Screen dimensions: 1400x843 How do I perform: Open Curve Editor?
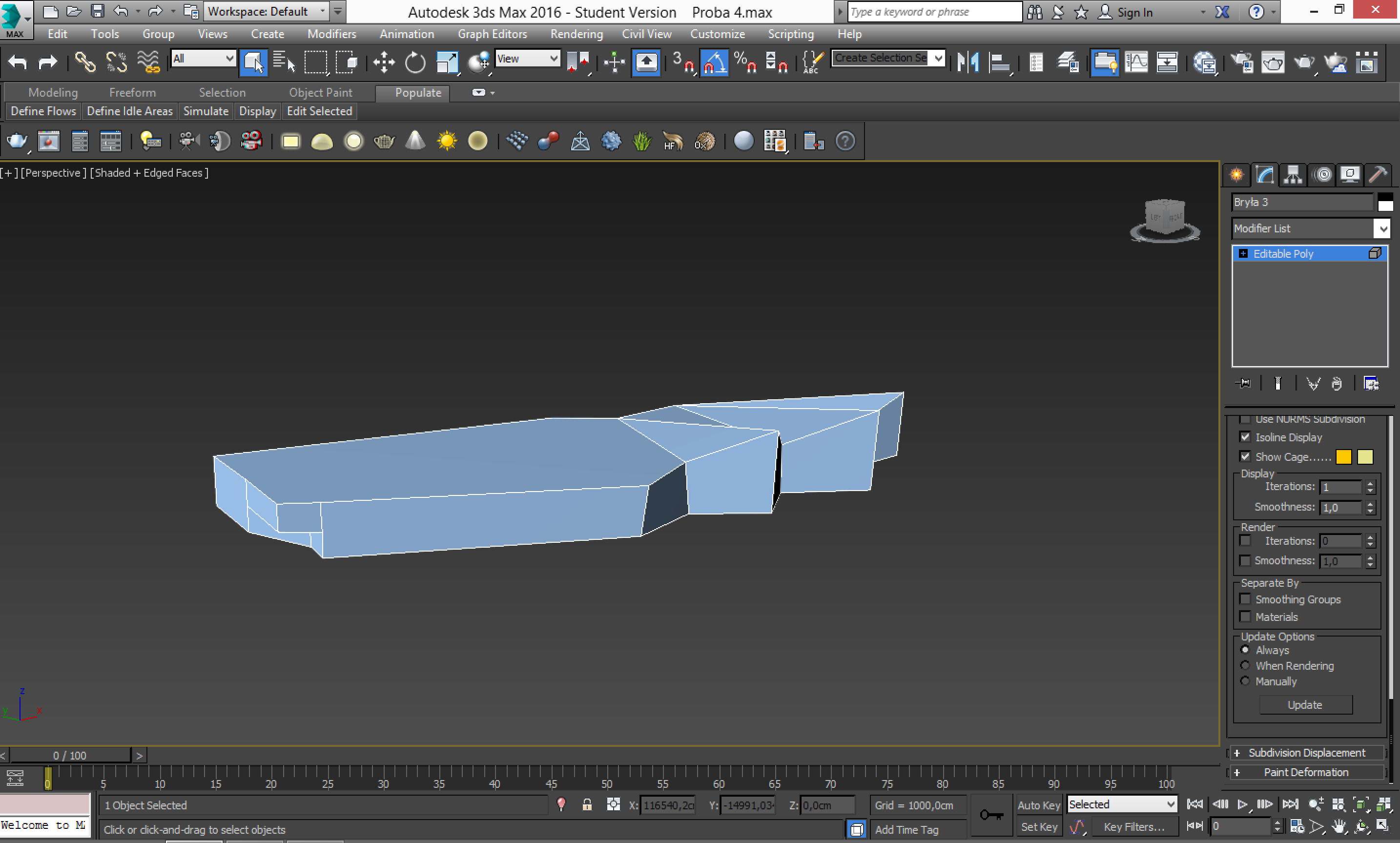pyautogui.click(x=1136, y=62)
